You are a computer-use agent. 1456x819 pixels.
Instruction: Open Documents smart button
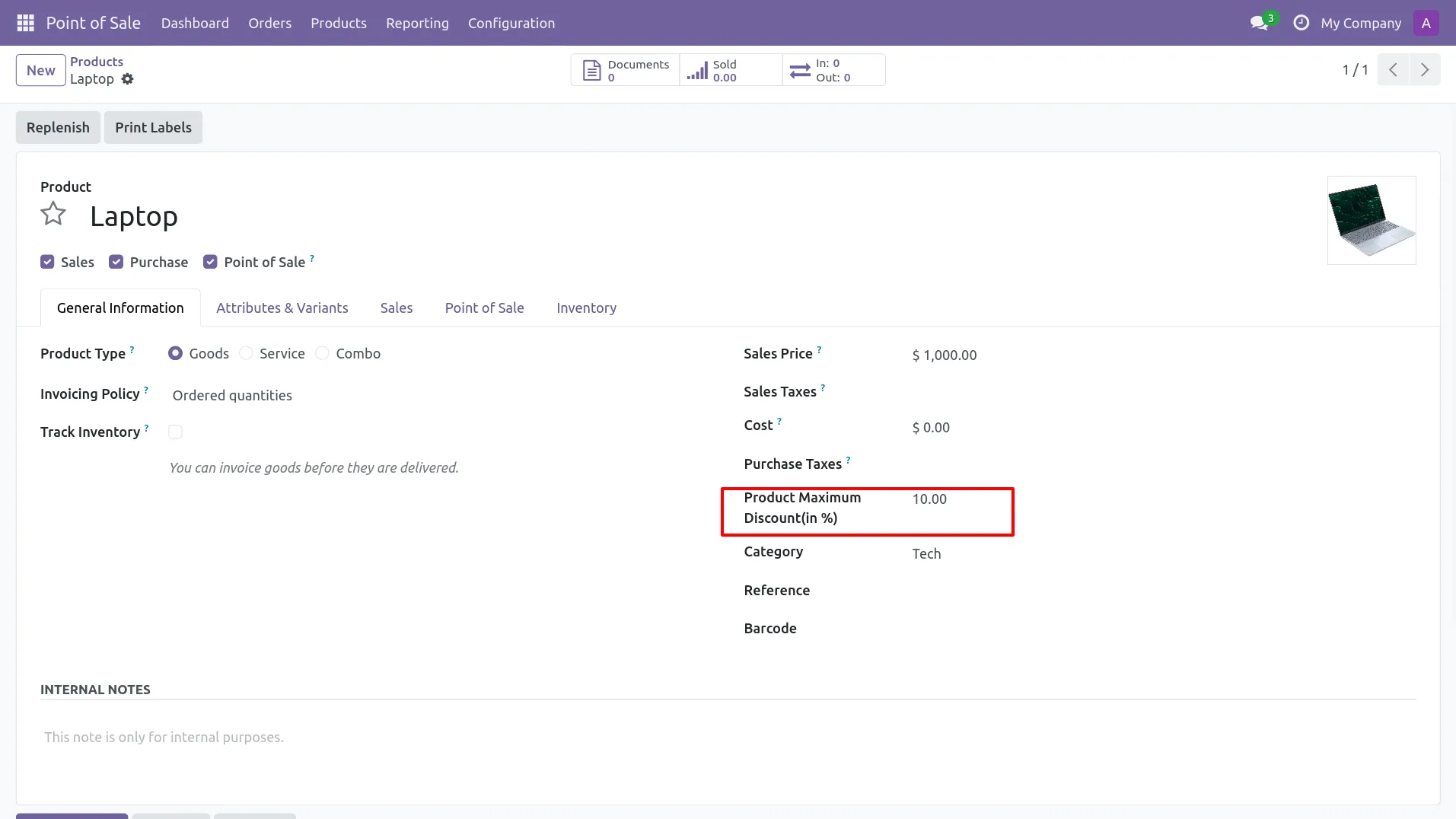click(x=625, y=70)
